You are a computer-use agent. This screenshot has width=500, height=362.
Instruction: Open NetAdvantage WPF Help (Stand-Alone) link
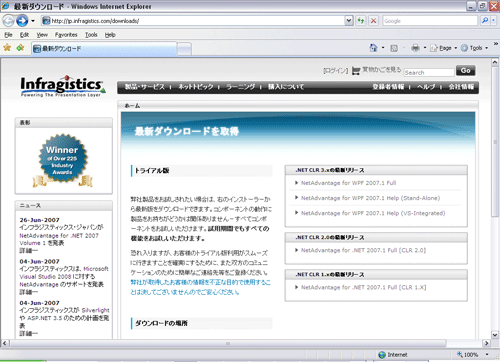[370, 198]
